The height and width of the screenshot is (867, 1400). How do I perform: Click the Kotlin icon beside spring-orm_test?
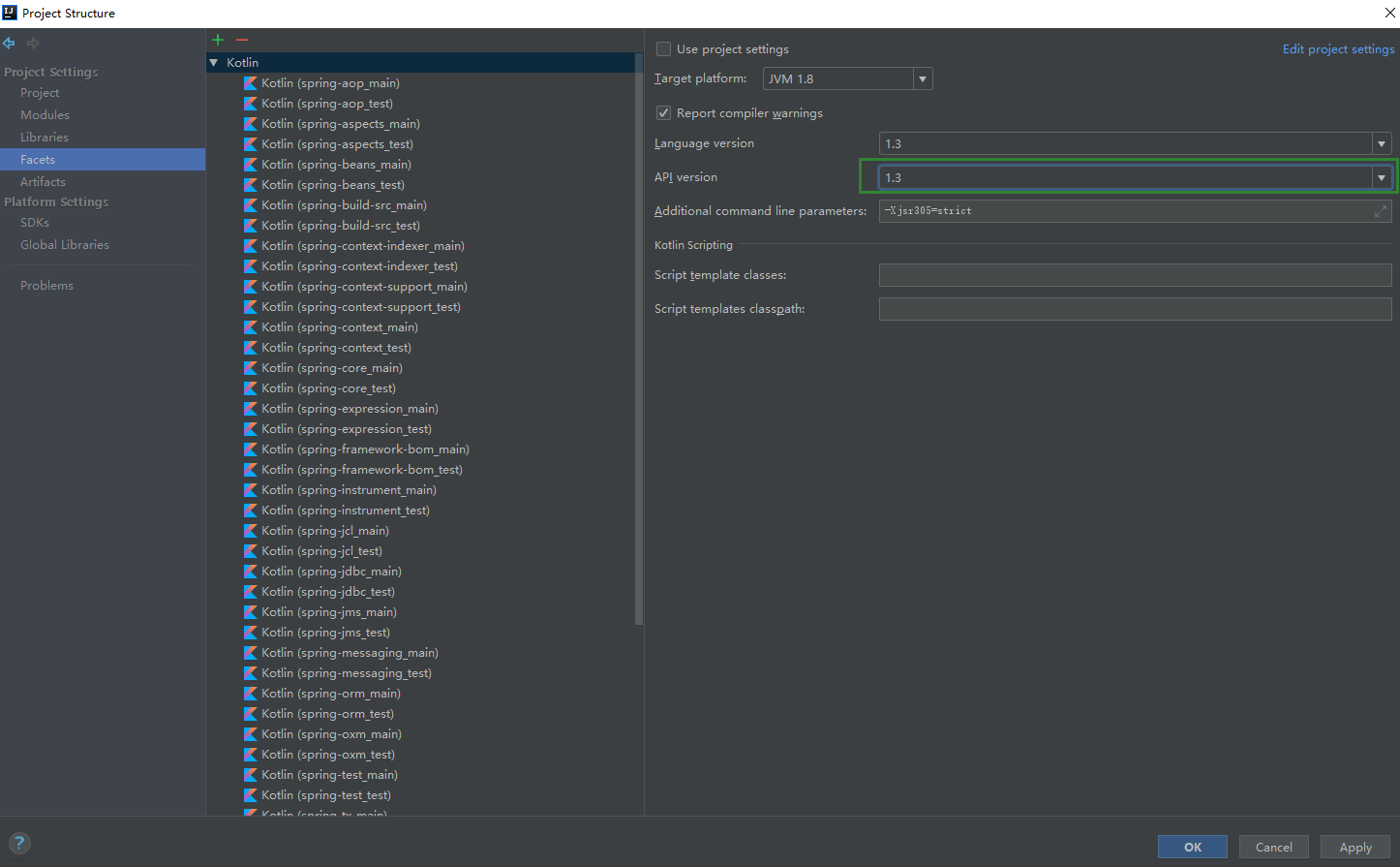[x=251, y=714]
